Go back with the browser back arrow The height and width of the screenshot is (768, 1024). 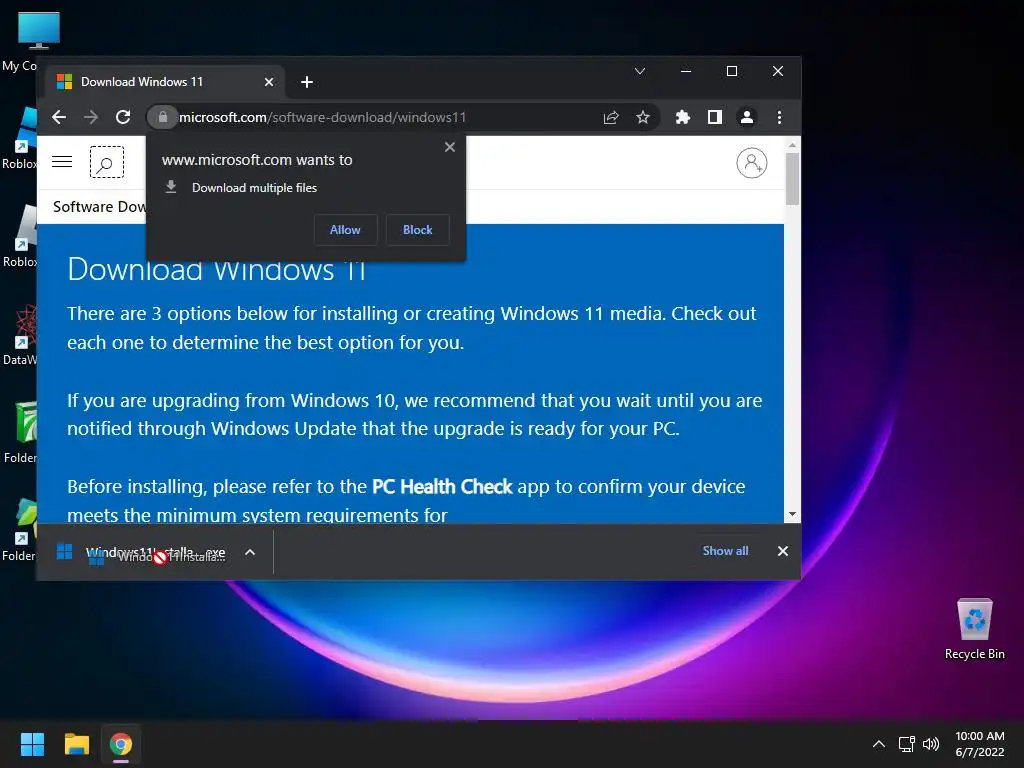tap(59, 117)
